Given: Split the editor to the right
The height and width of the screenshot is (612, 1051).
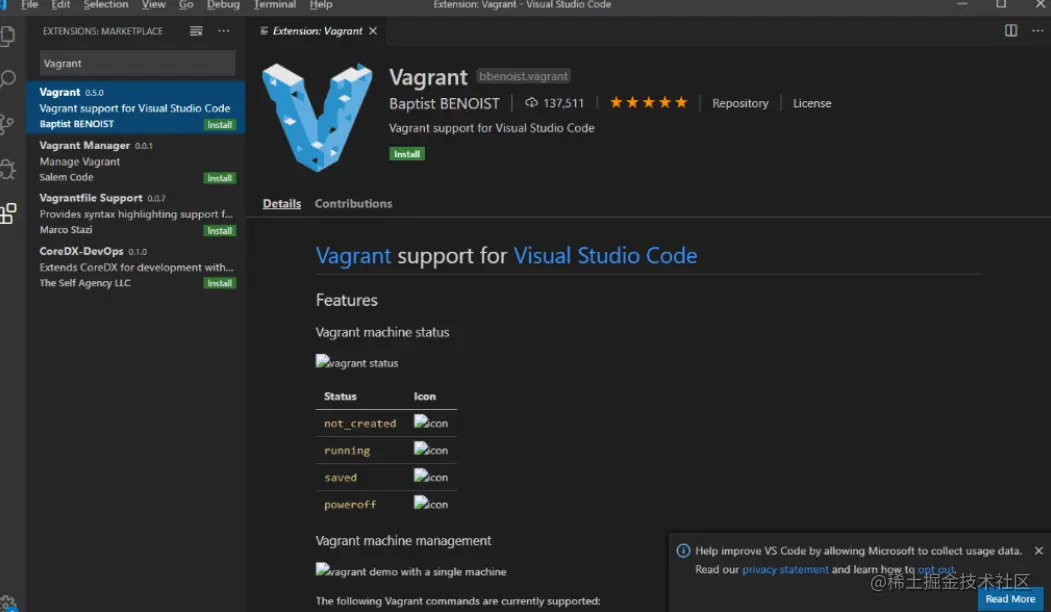Looking at the screenshot, I should pos(1011,31).
